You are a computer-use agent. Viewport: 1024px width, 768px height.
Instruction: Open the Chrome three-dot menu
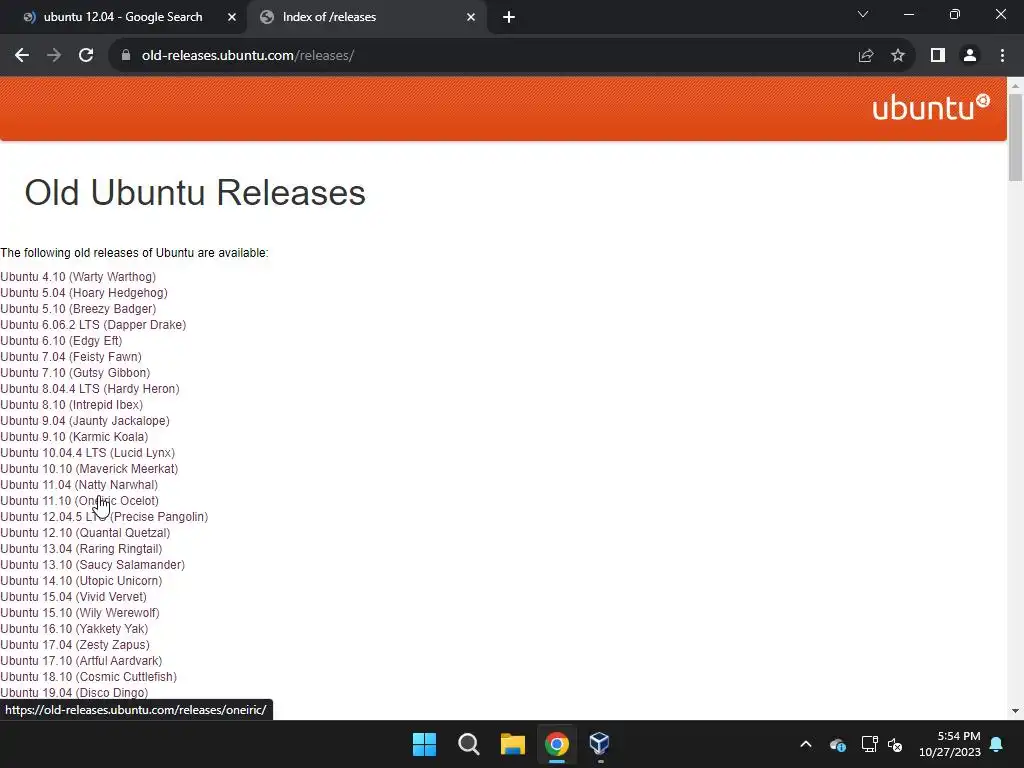[1002, 56]
